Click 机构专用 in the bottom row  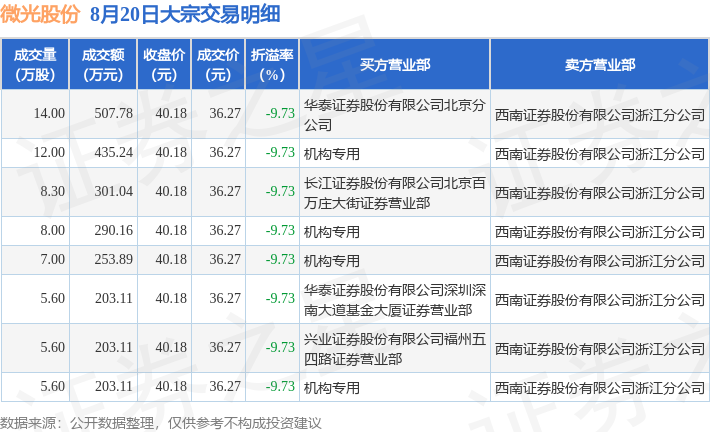331,388
